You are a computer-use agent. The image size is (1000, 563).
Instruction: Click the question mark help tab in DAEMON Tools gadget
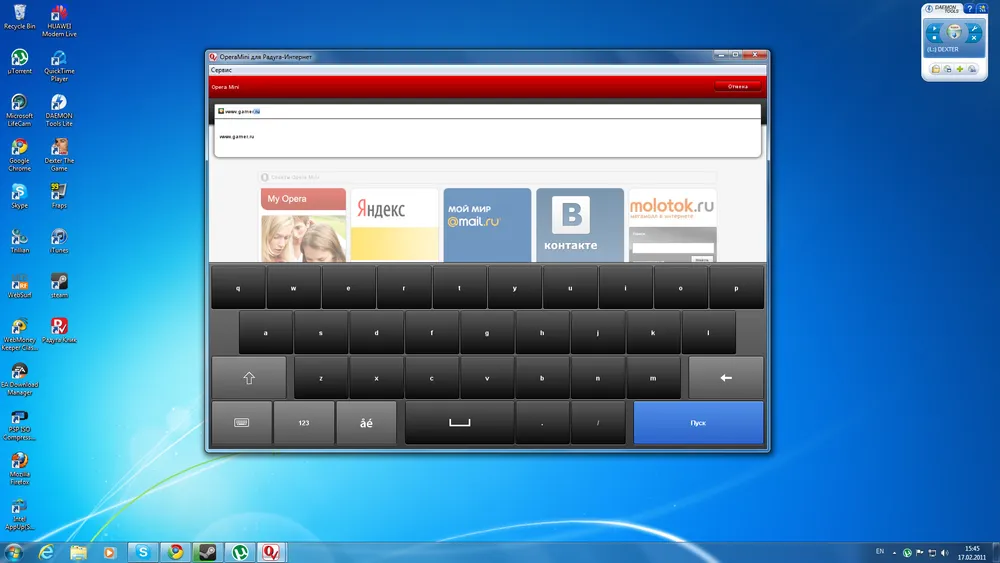coord(969,9)
